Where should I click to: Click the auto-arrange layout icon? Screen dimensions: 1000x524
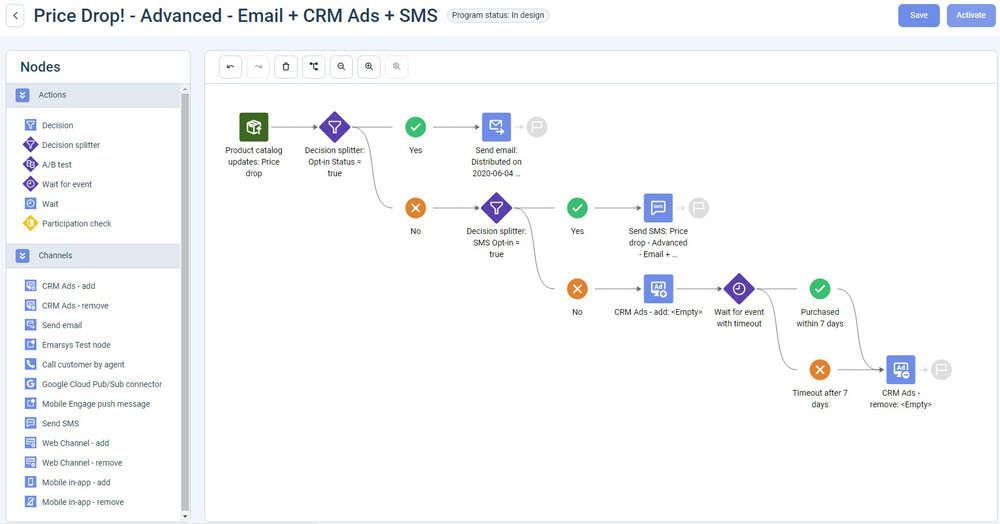[314, 67]
